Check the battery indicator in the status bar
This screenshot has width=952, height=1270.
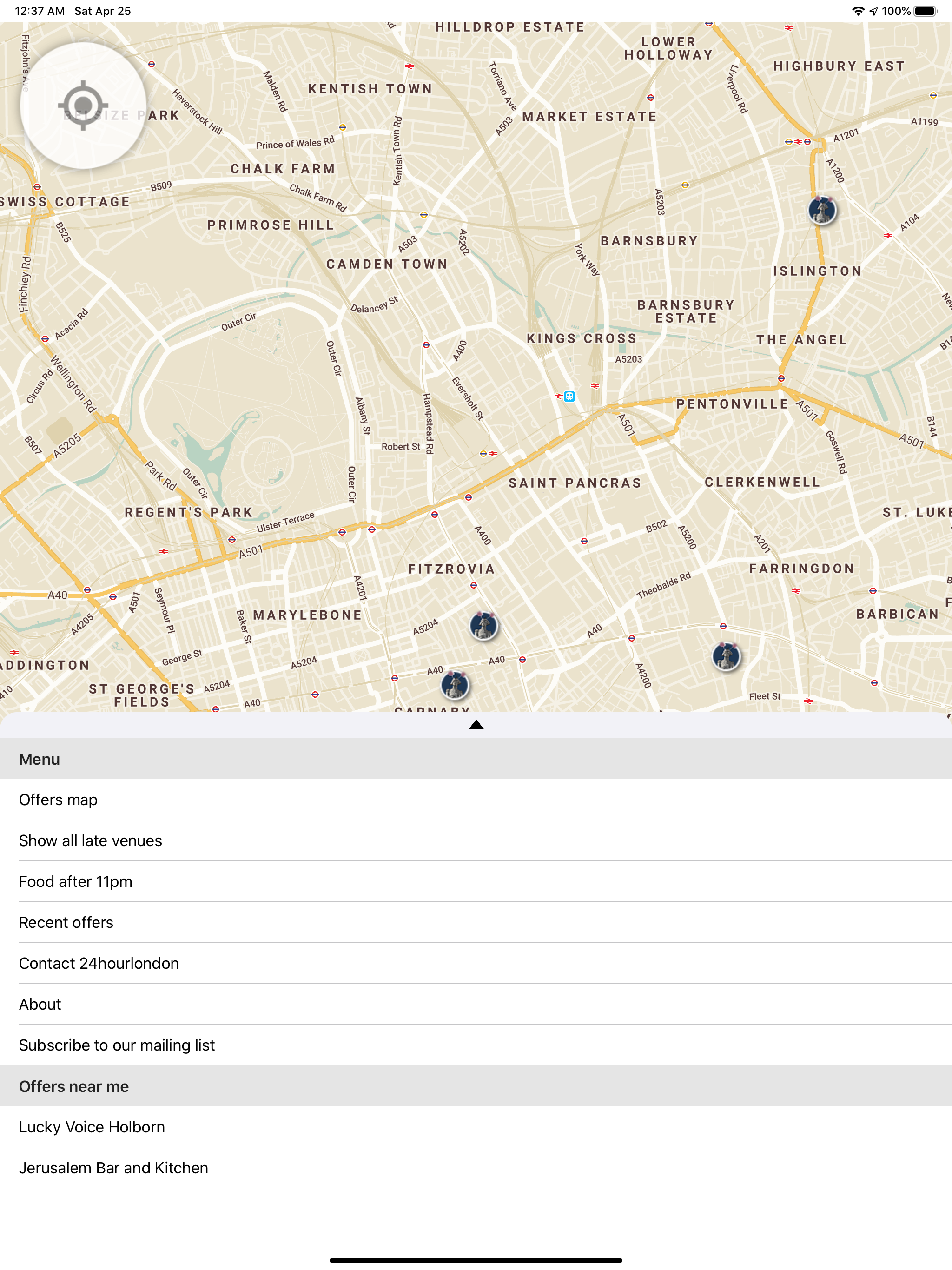pos(926,11)
